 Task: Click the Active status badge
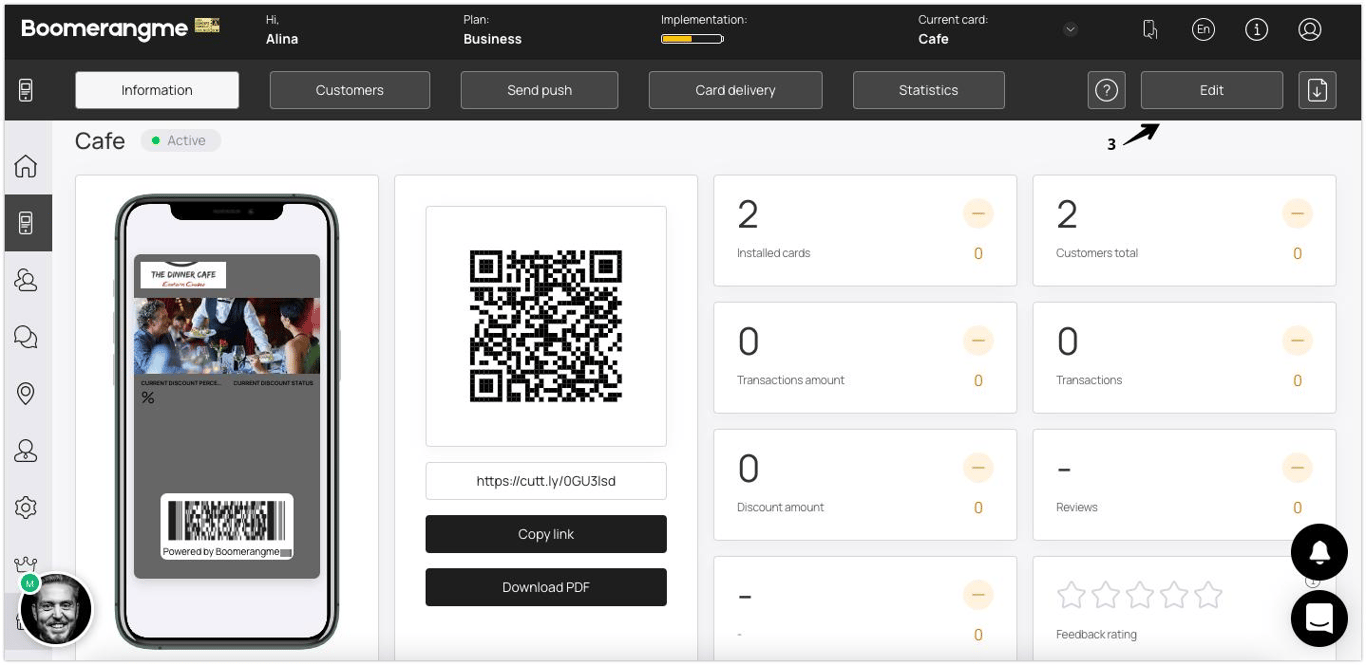pyautogui.click(x=181, y=141)
